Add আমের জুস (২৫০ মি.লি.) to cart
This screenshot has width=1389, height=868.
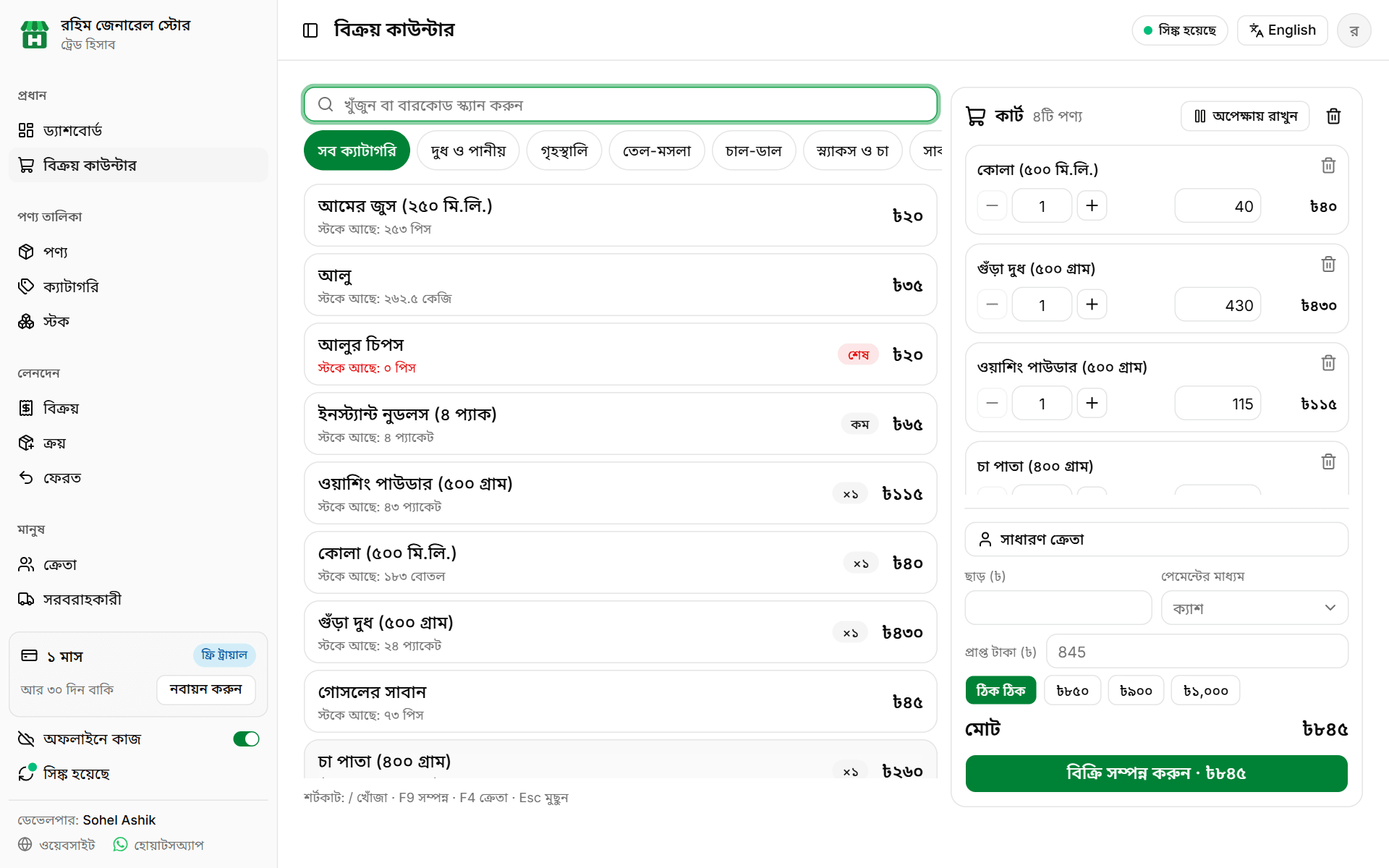620,216
